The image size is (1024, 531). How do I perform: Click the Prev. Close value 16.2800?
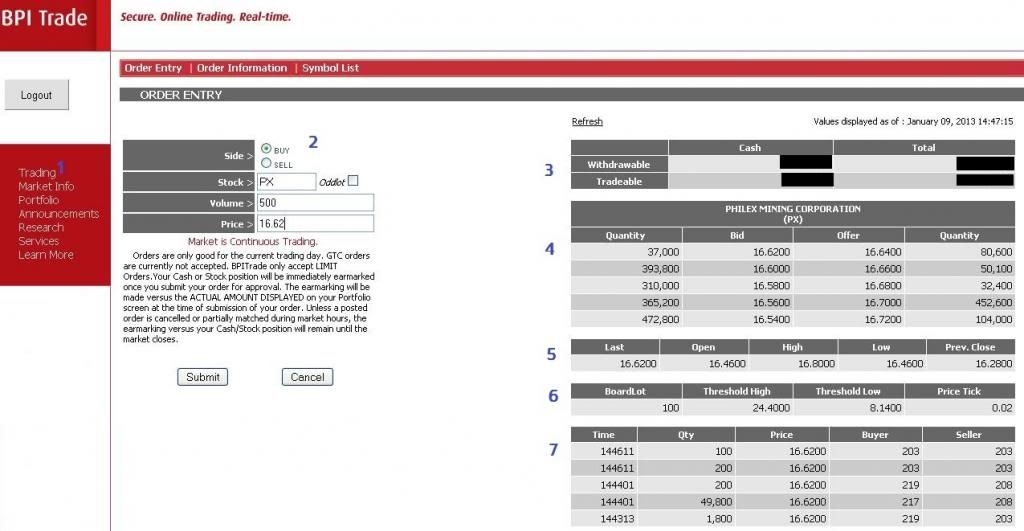tap(994, 363)
